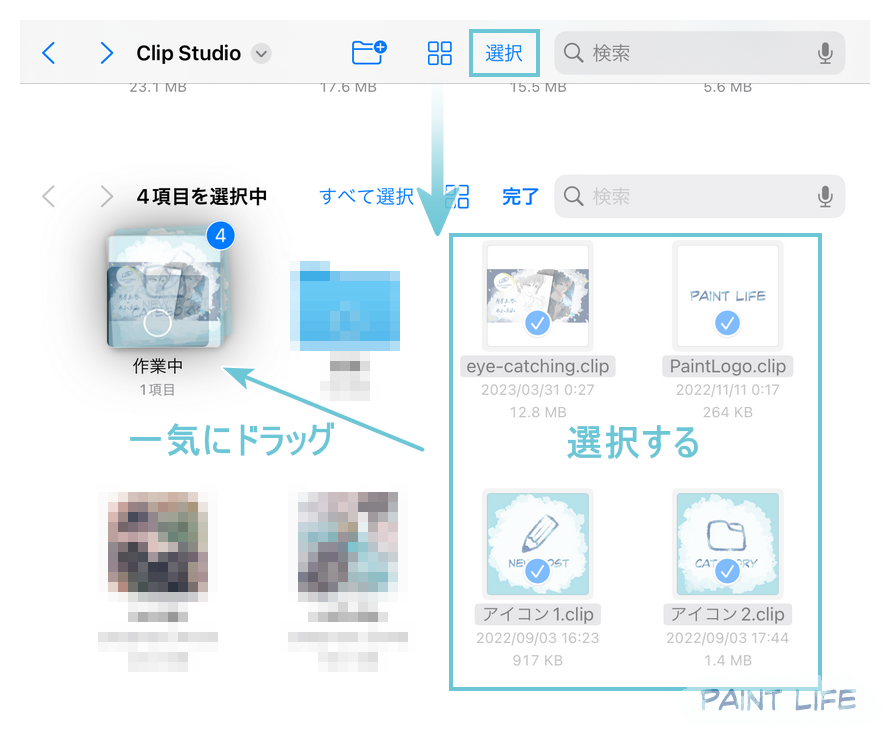Tap the grayed back chevron in selection toolbar

48,196
